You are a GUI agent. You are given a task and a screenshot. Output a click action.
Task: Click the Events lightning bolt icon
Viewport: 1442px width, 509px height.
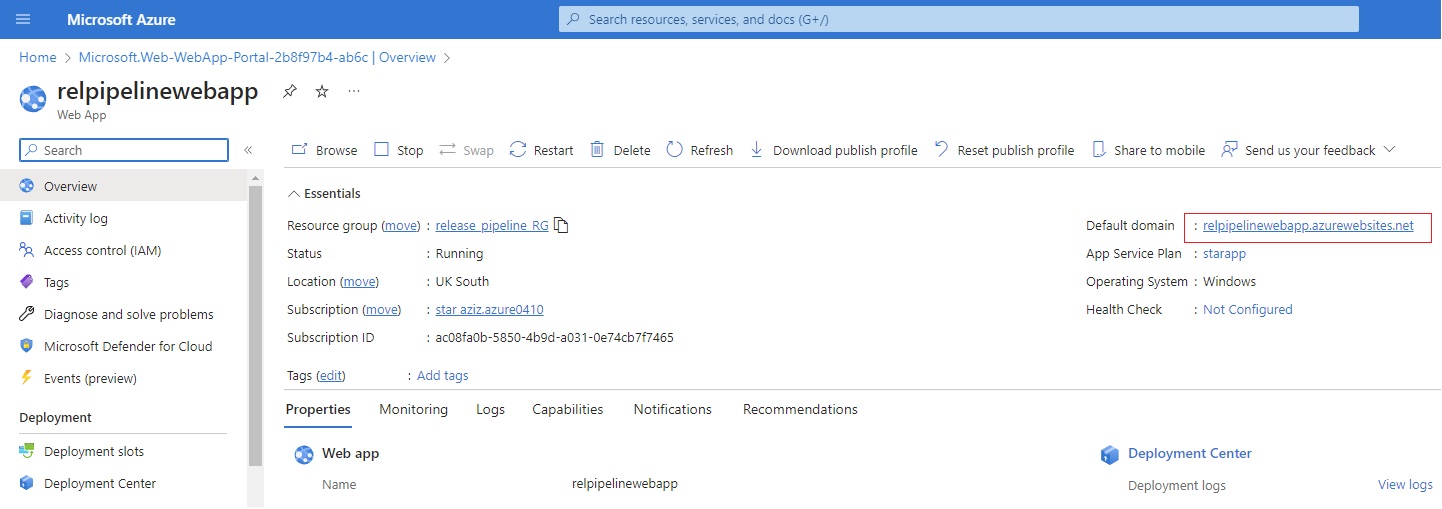tap(27, 378)
